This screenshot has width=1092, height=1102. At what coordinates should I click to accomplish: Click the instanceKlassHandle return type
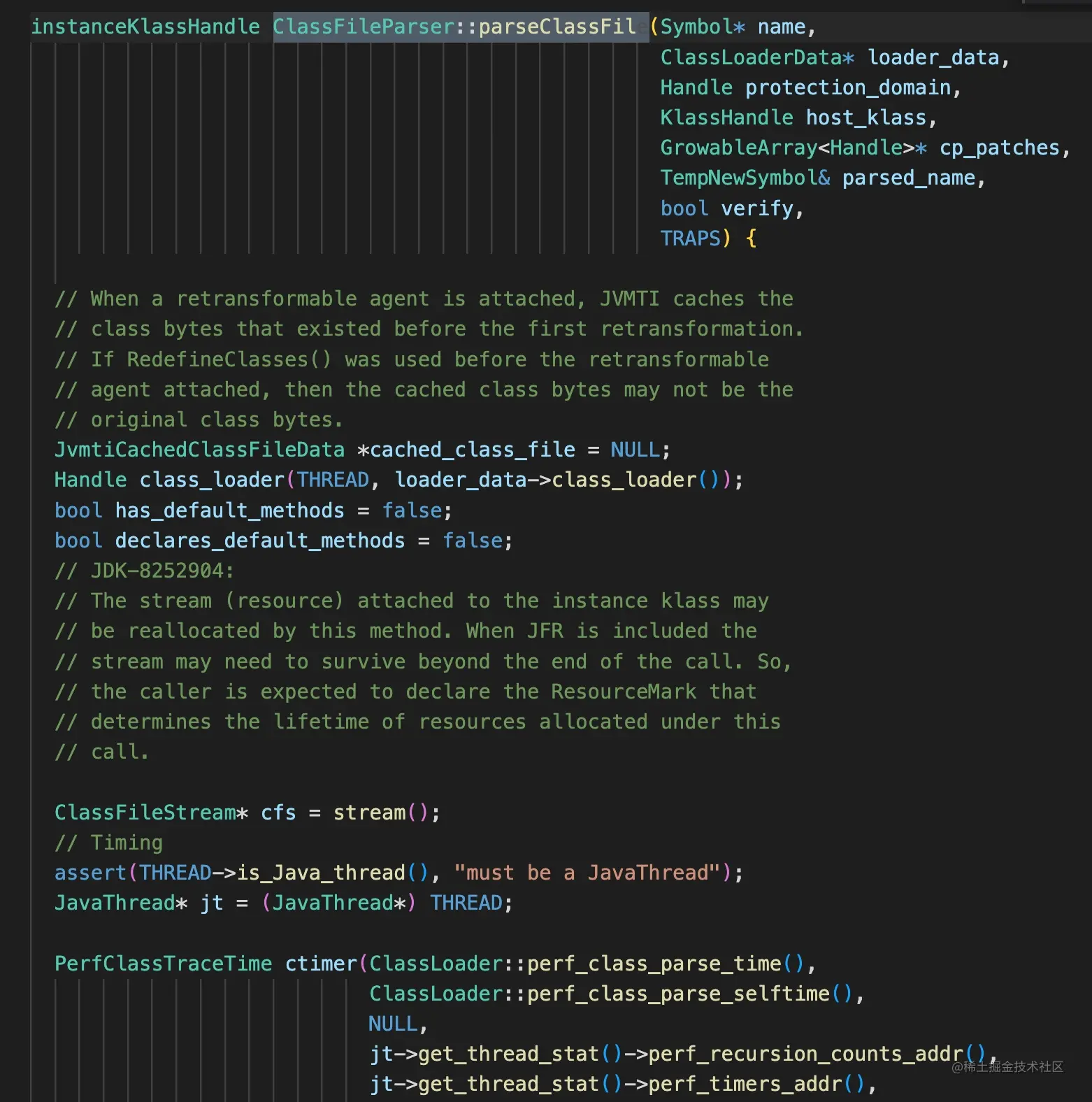coord(145,27)
